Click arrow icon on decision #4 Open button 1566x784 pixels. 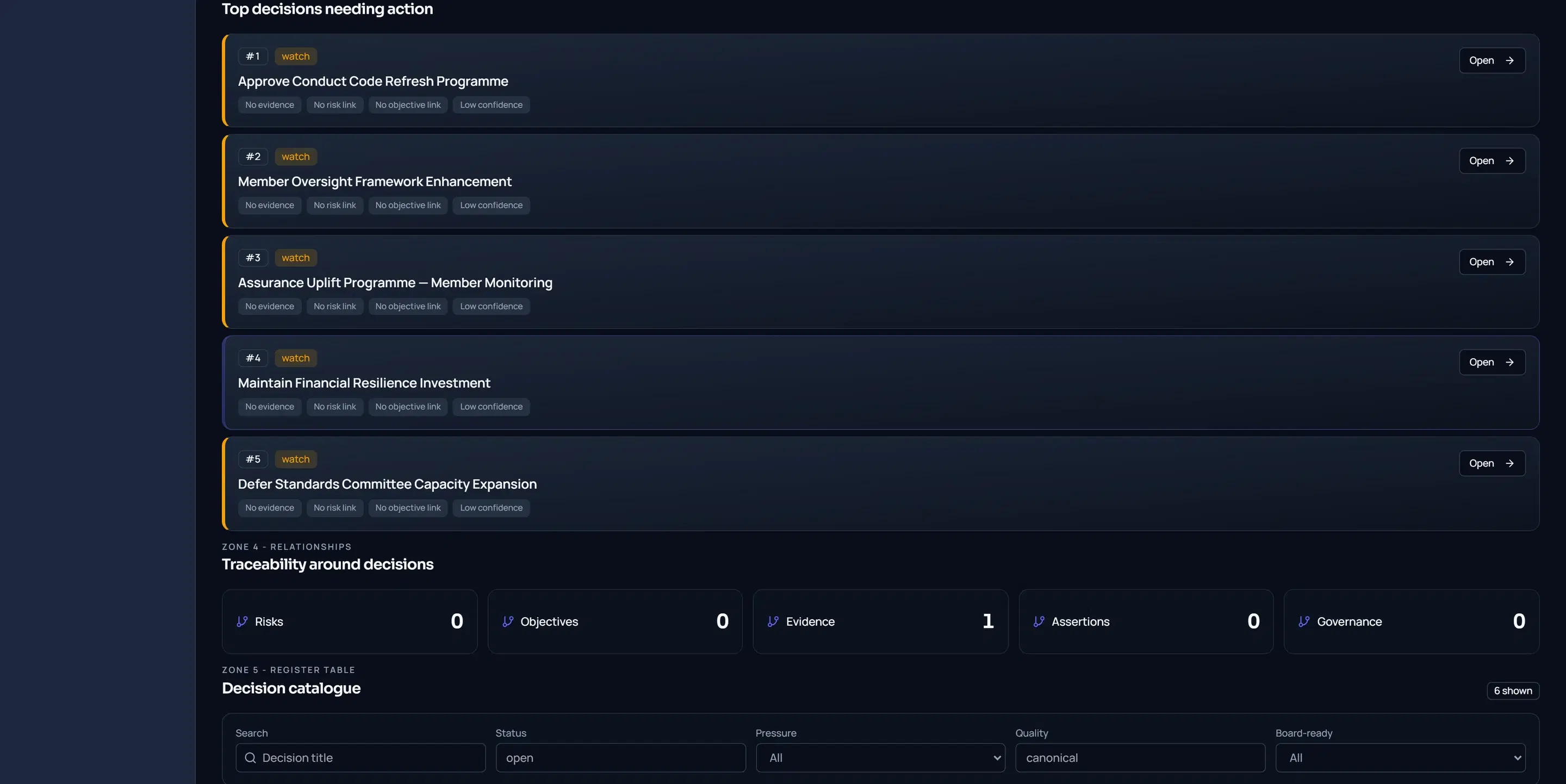pos(1509,362)
